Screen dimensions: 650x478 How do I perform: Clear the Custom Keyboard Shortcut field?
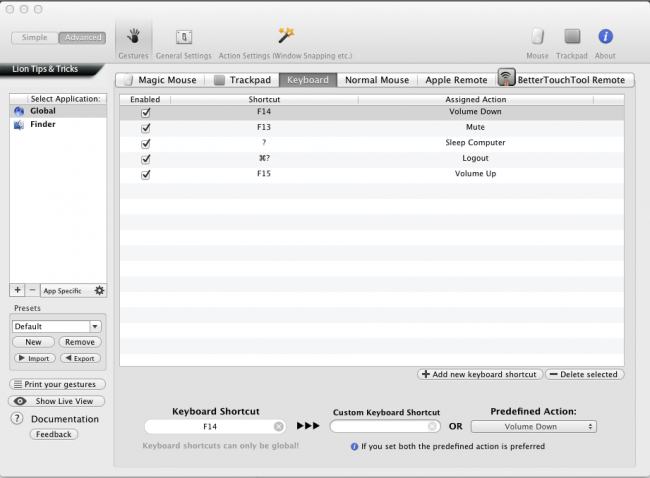coord(432,426)
